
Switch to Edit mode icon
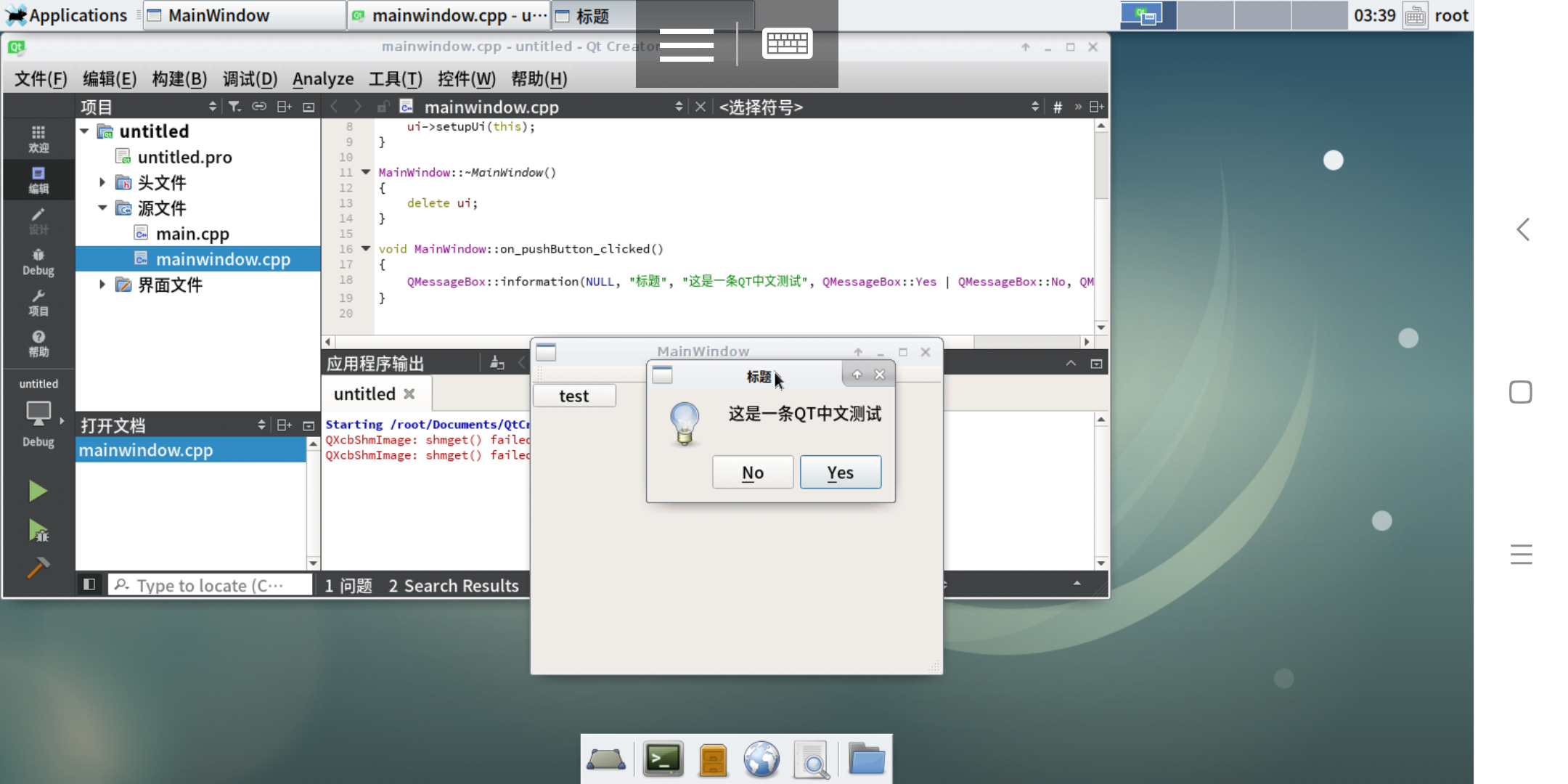[38, 179]
